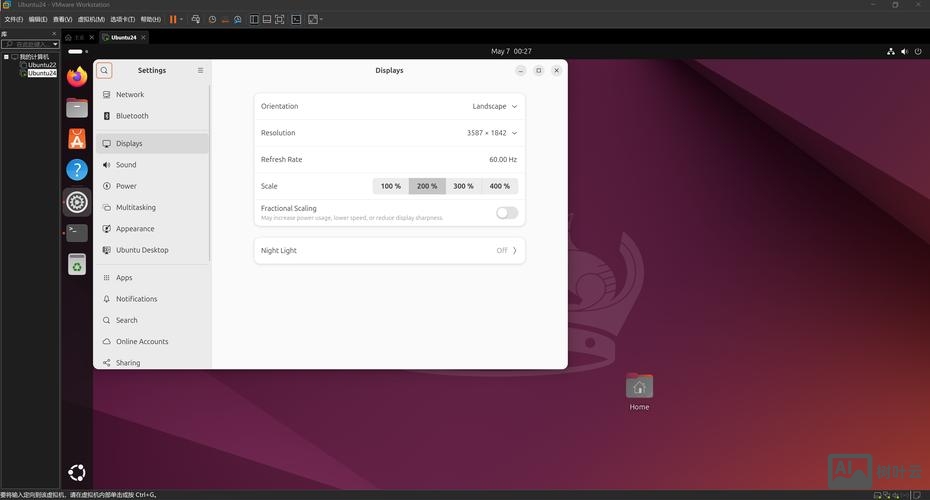The image size is (930, 500).
Task: Open the Files app in the dock
Action: 77,108
